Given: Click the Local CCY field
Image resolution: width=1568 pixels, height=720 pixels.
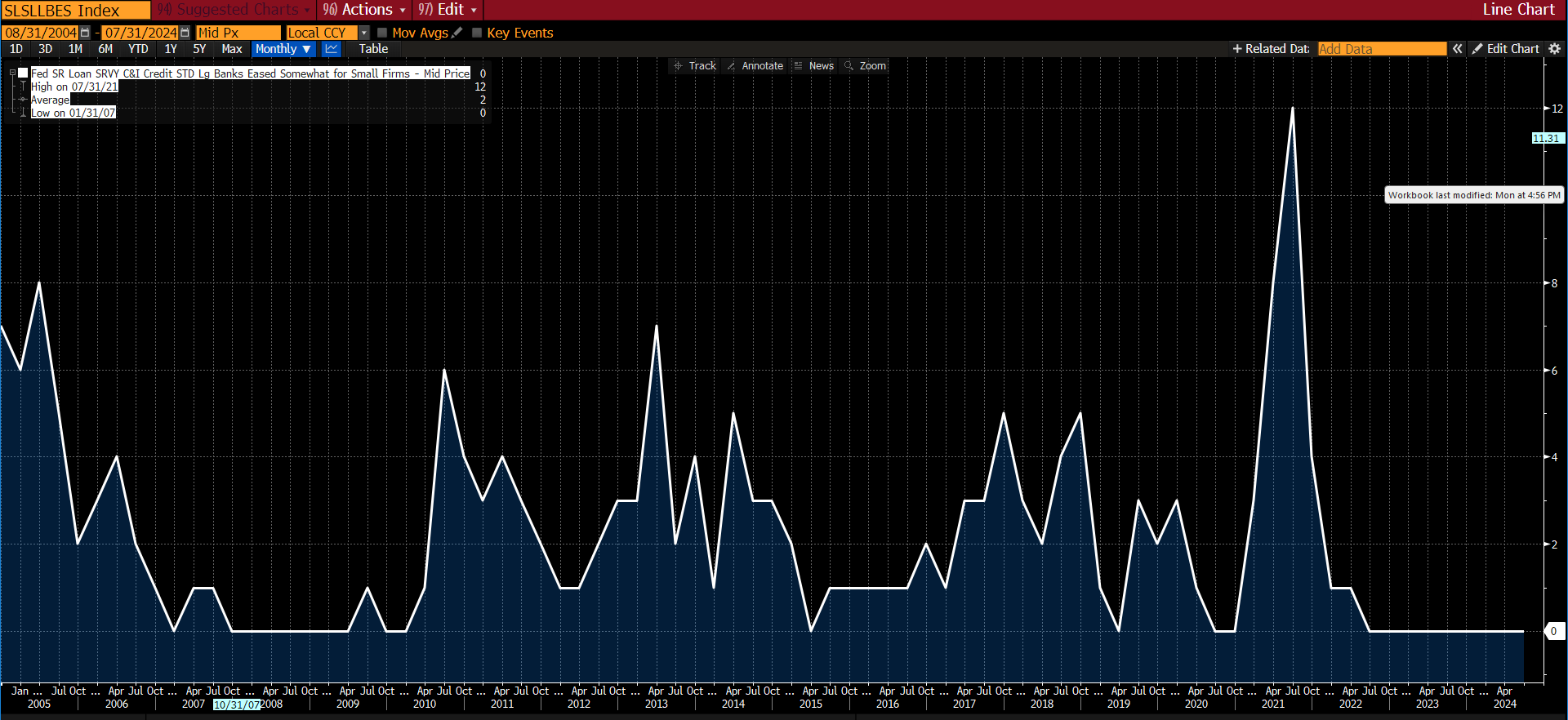Looking at the screenshot, I should click(322, 33).
